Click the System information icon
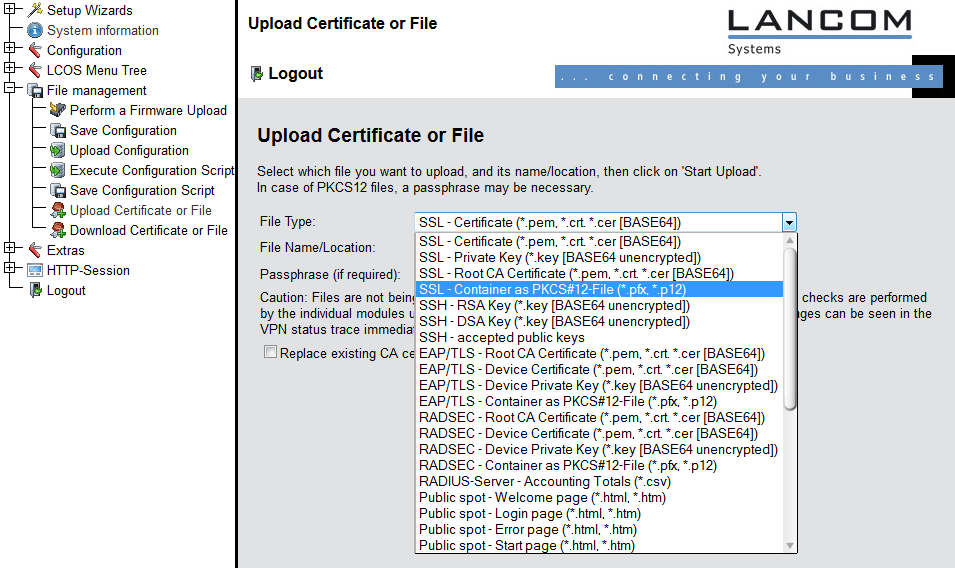The width and height of the screenshot is (955, 568). click(x=34, y=30)
